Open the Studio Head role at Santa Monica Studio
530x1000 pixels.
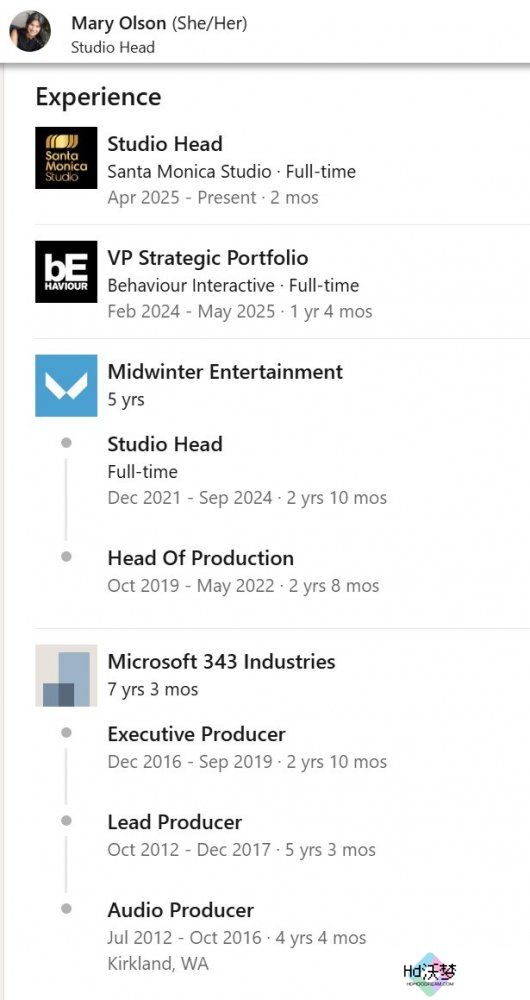point(165,144)
